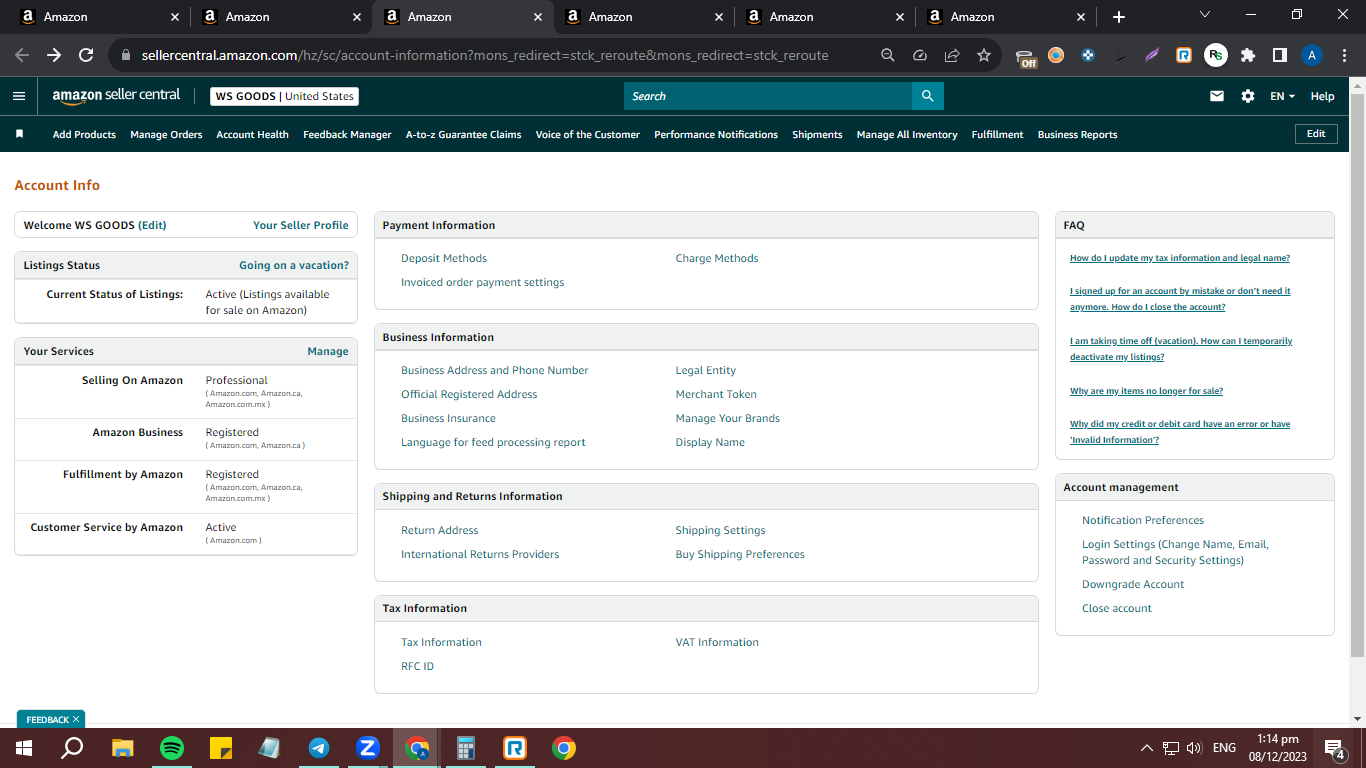Screen dimensions: 1366x768
Task: Click Downgrade Account link
Action: coord(1133,584)
